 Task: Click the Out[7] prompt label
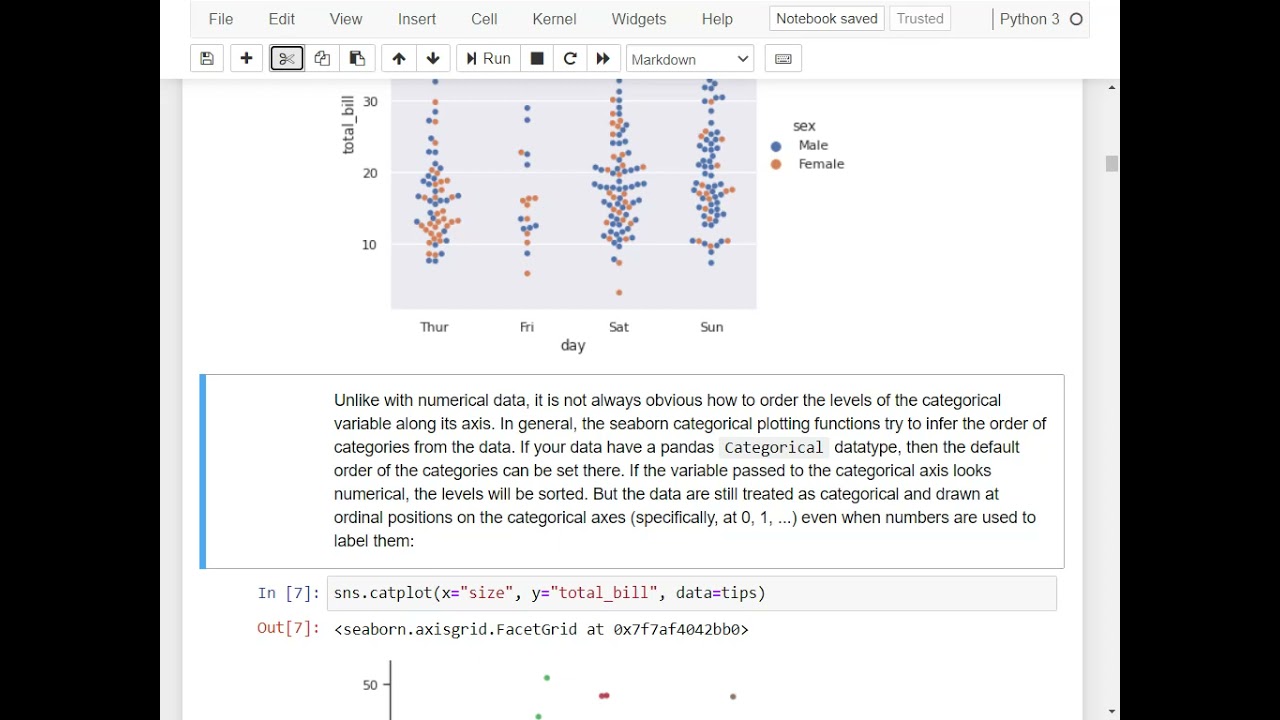288,628
